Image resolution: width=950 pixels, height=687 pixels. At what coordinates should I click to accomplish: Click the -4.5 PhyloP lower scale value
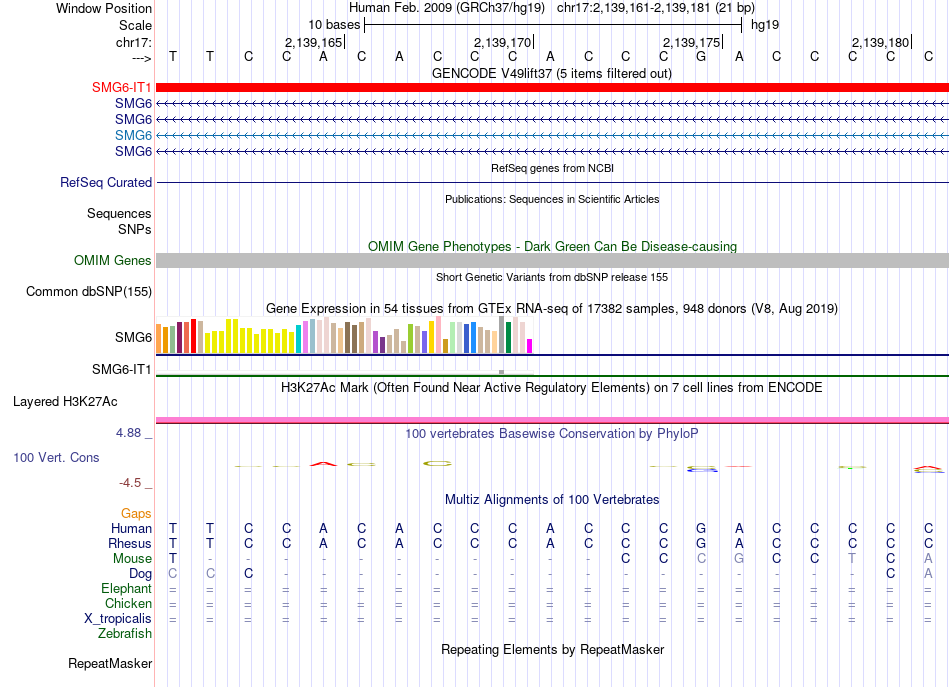[x=130, y=483]
